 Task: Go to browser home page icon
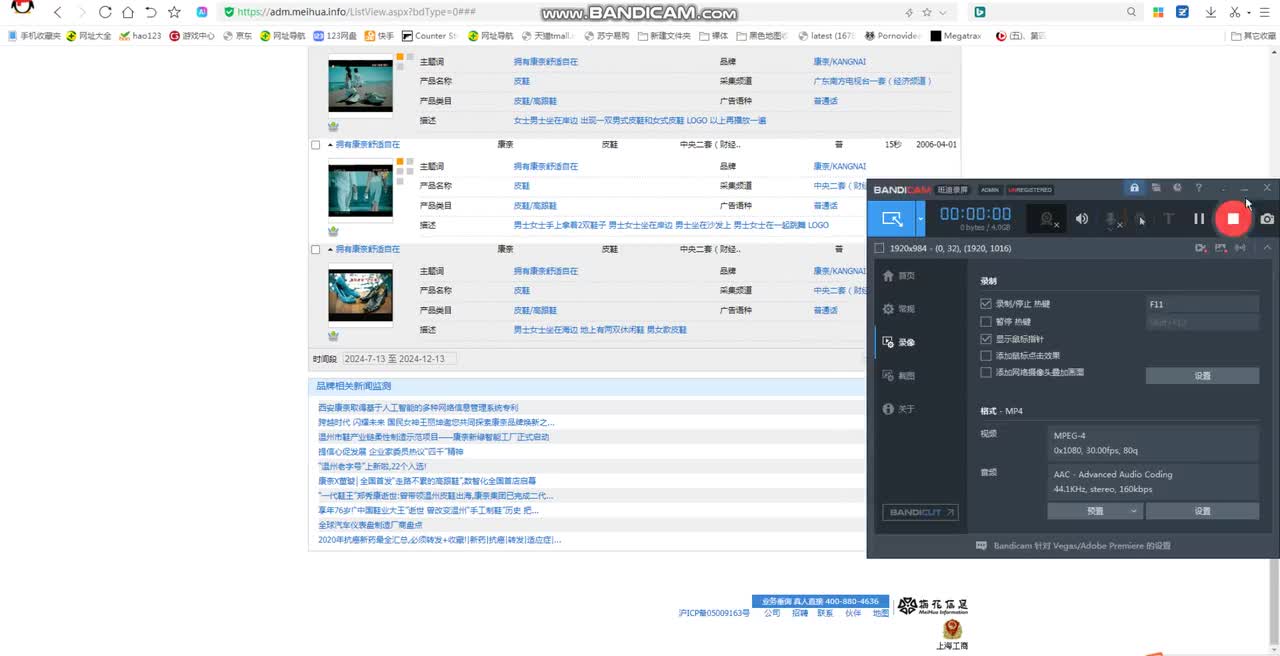pos(128,12)
